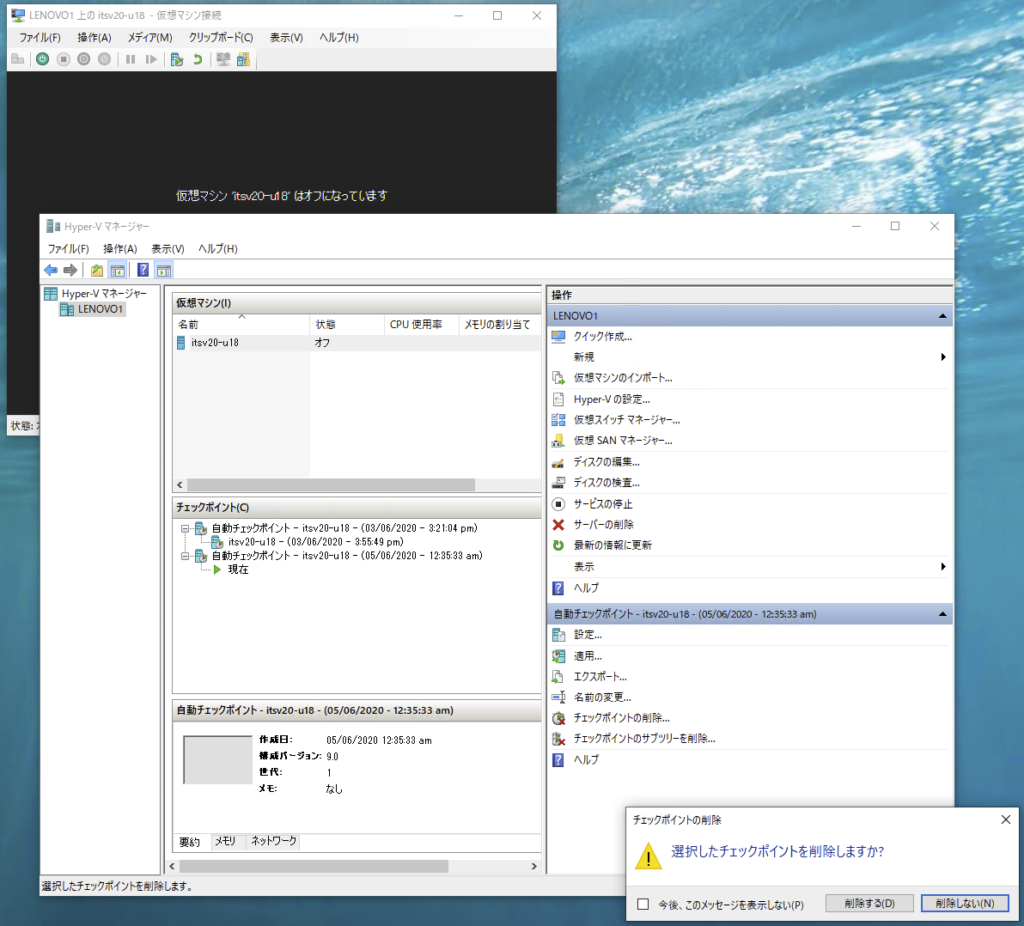Viewport: 1024px width, 926px height.
Task: Collapse the LENOVO1 actions section header
Action: (942, 315)
